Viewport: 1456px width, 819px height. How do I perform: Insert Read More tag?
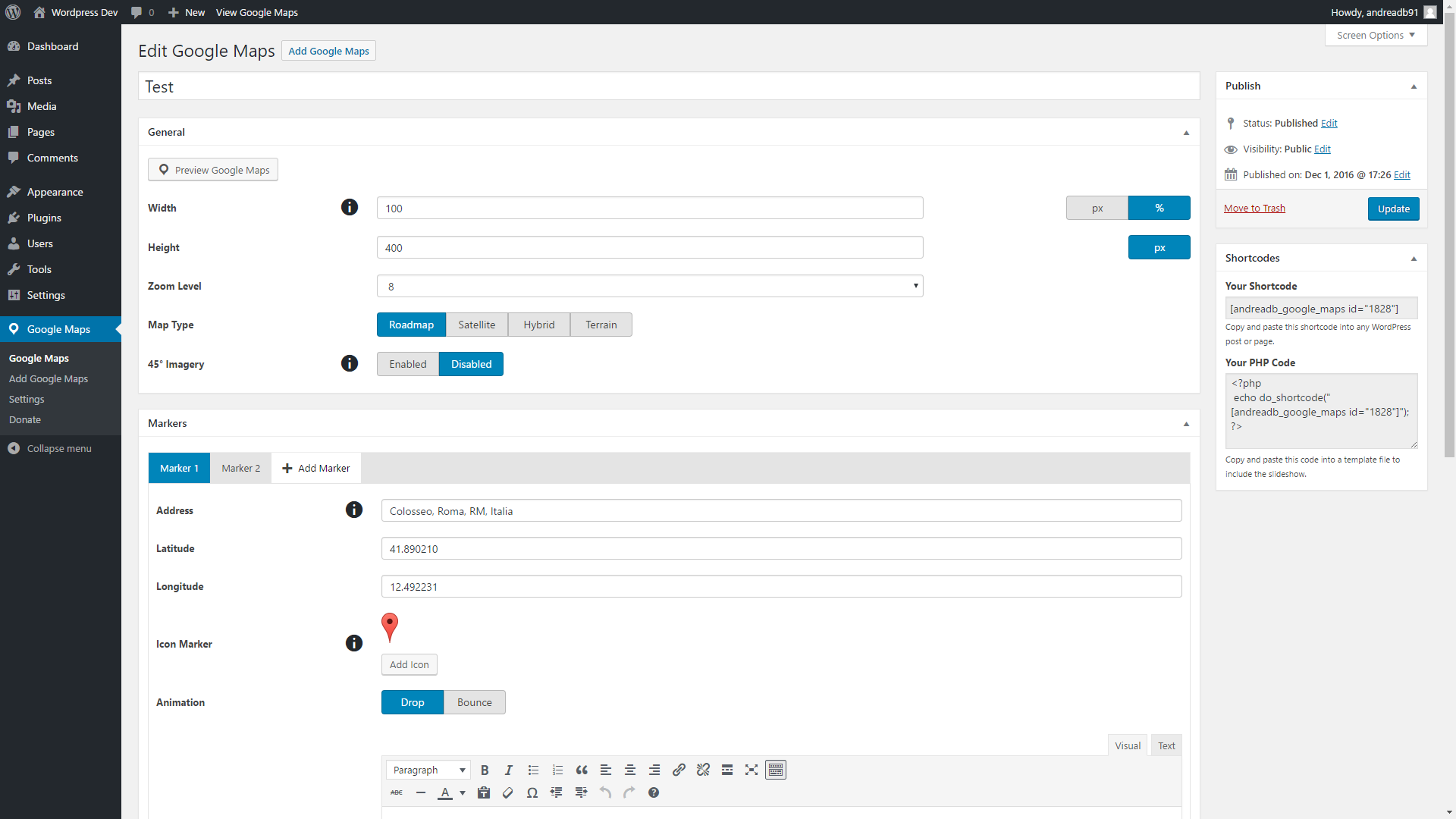click(x=727, y=770)
